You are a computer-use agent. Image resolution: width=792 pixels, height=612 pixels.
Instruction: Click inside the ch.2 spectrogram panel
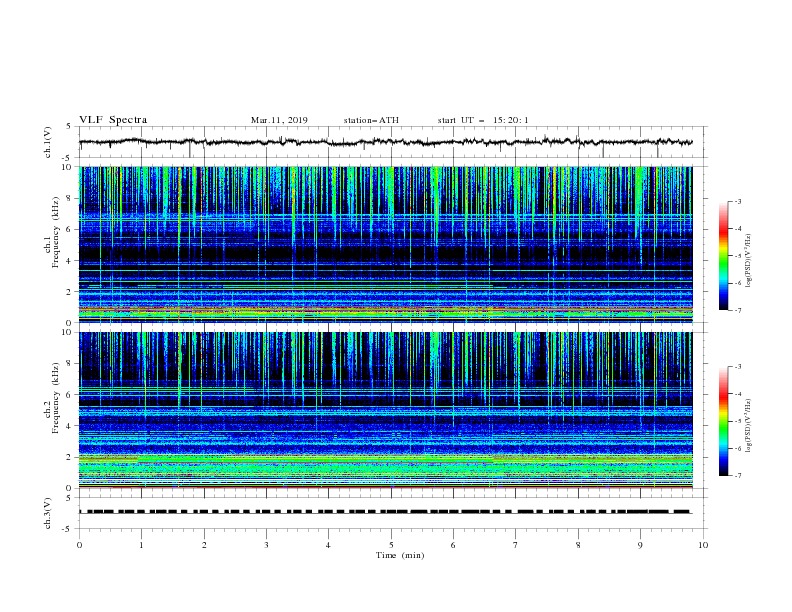pos(385,410)
